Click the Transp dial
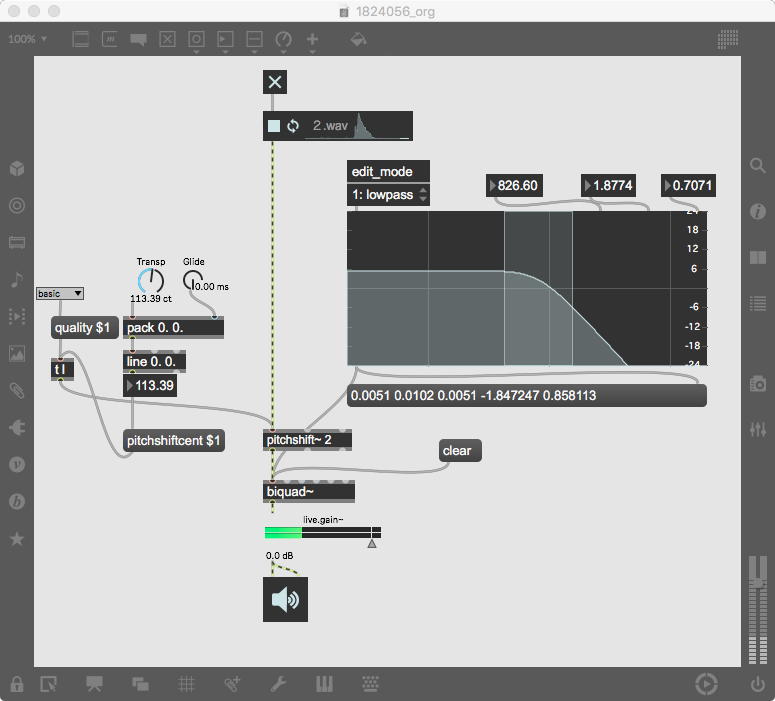The image size is (775, 701). point(151,280)
